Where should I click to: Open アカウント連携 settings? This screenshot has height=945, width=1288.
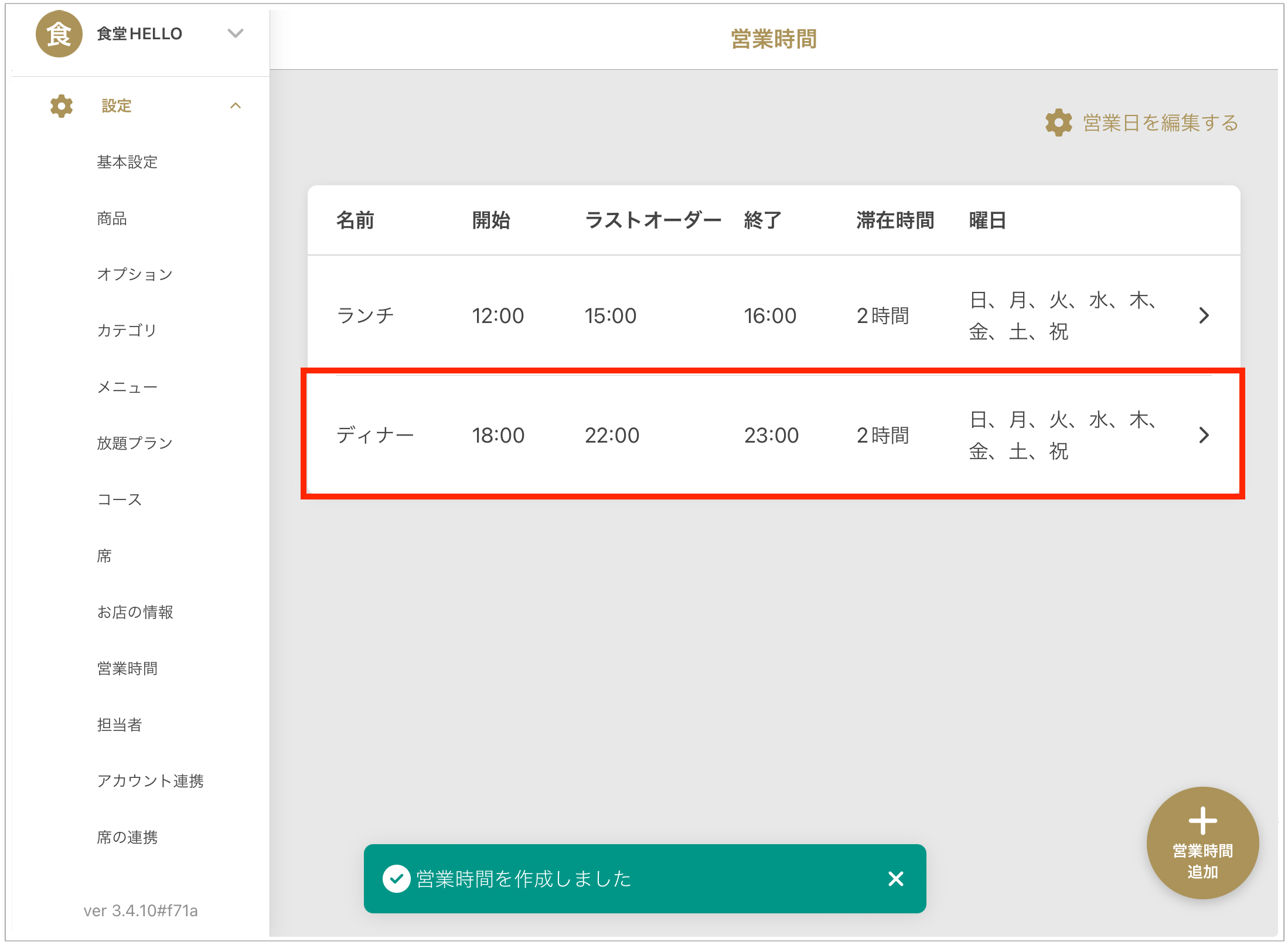(x=150, y=781)
